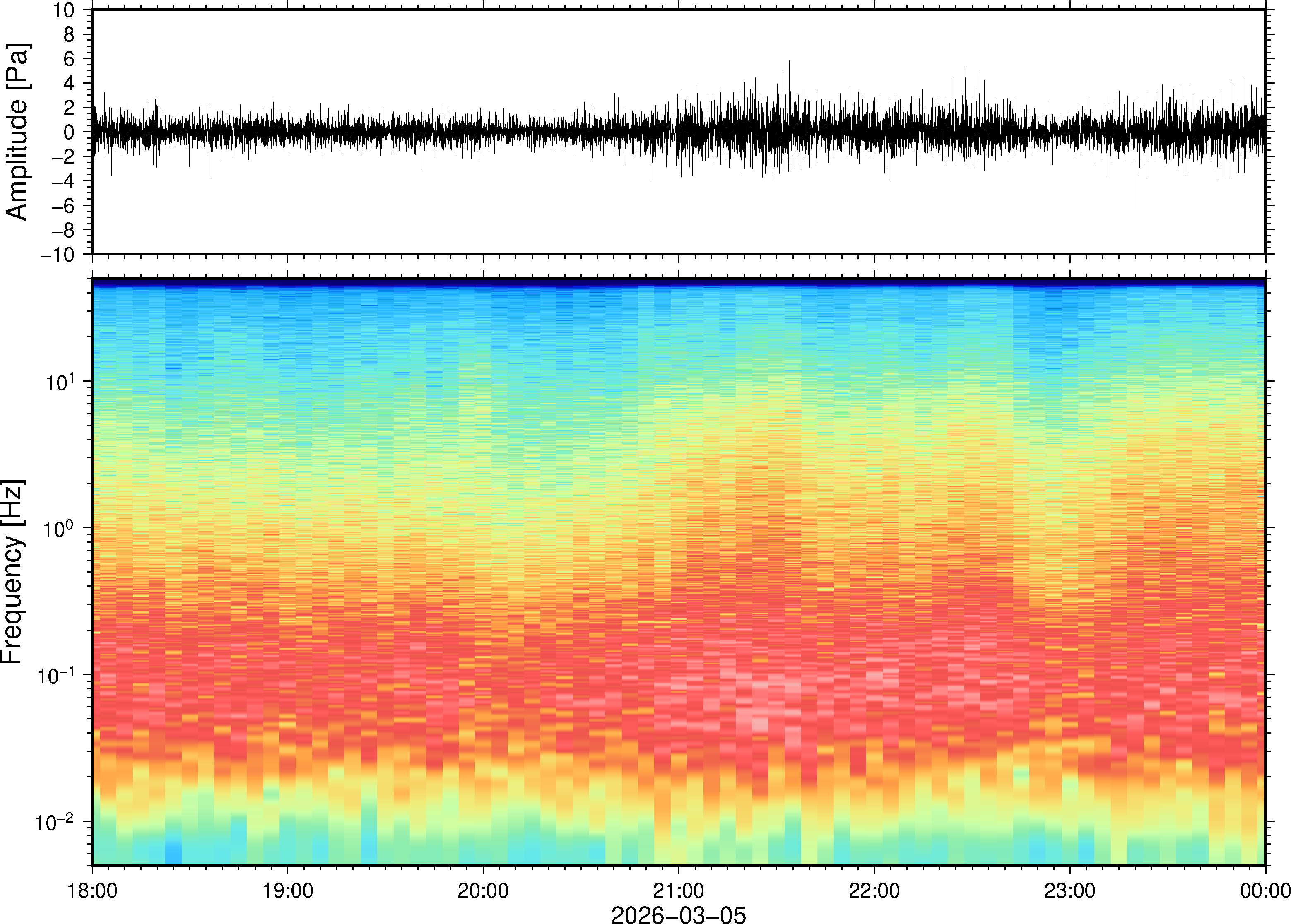Click the 20:00 time axis label

(x=483, y=890)
